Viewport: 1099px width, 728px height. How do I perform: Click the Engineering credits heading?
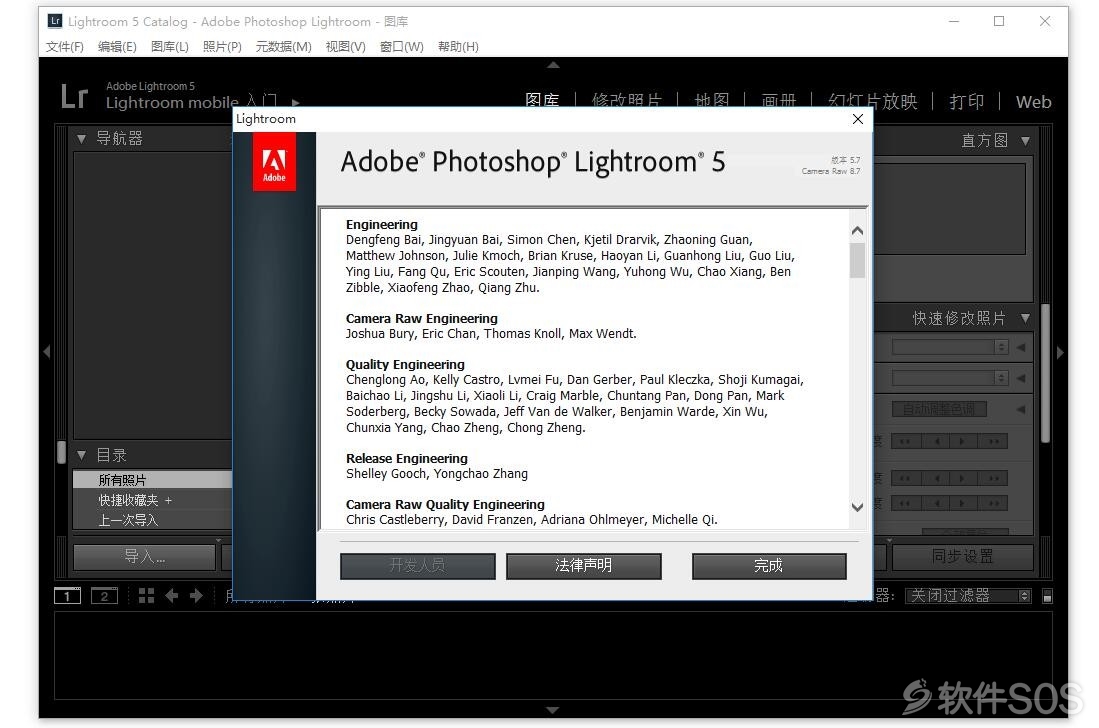click(x=381, y=225)
